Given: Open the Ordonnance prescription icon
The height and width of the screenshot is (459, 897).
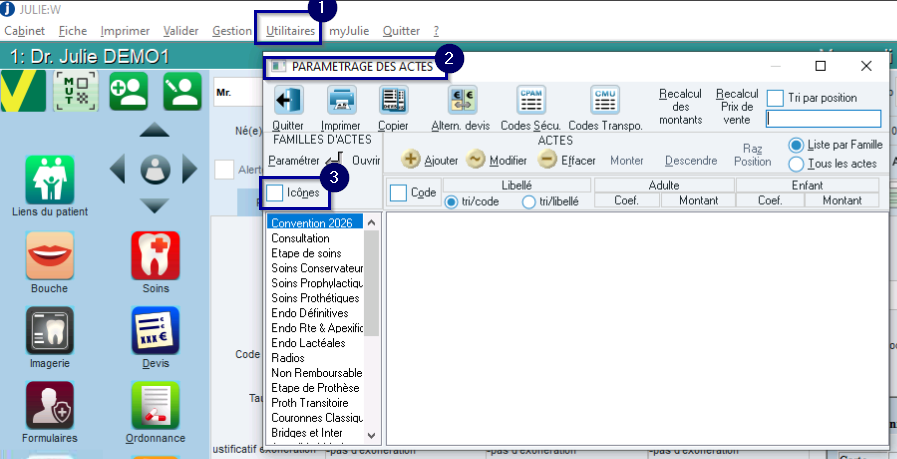Looking at the screenshot, I should [155, 406].
